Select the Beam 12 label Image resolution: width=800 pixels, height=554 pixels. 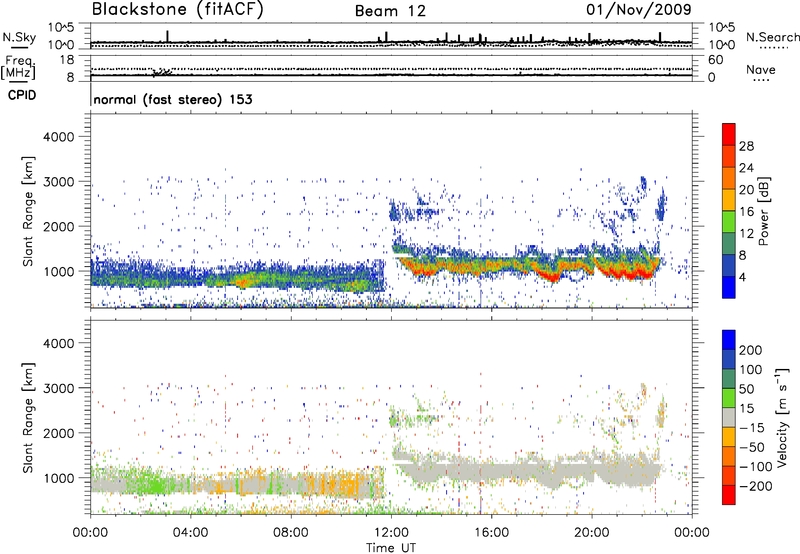390,11
